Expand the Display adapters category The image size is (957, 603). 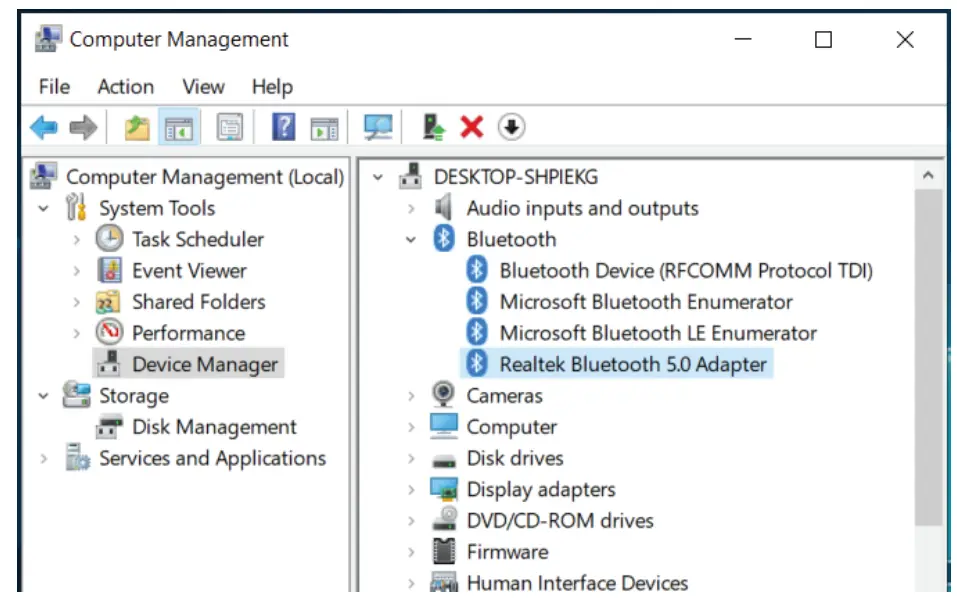pos(411,490)
